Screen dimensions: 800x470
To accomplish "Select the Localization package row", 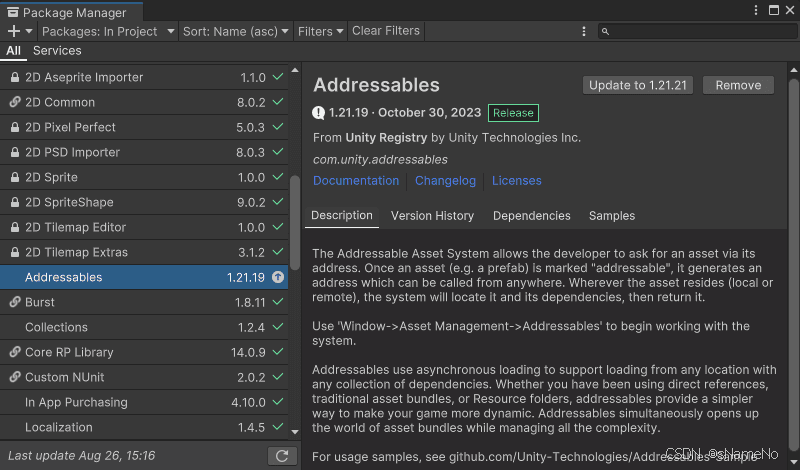I will (144, 427).
